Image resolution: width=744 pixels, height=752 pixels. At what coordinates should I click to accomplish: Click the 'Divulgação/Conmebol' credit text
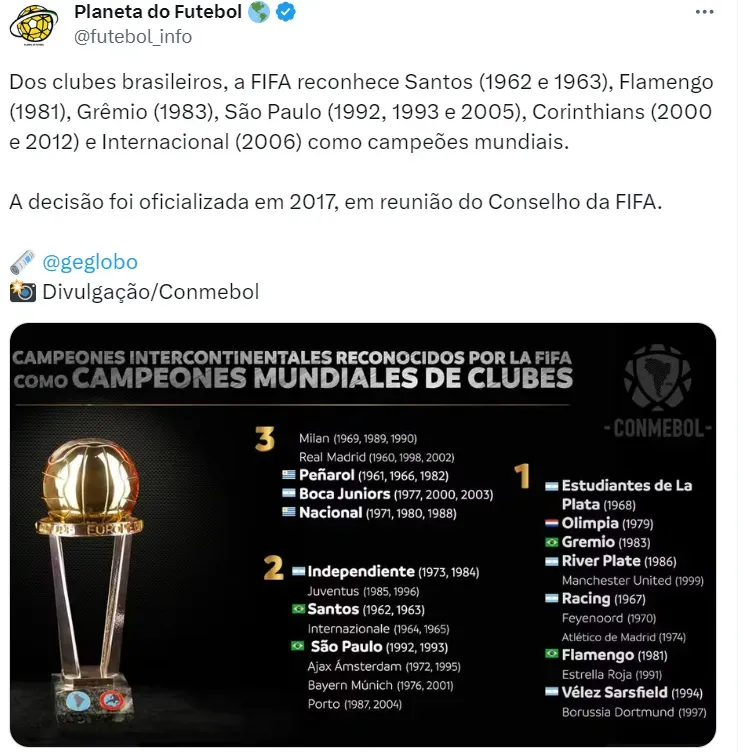[x=150, y=292]
